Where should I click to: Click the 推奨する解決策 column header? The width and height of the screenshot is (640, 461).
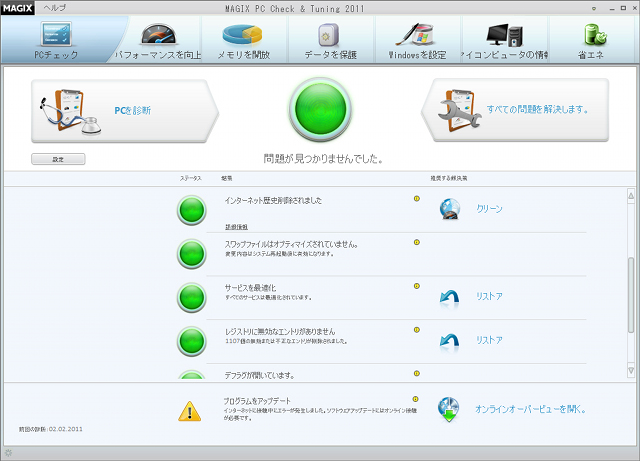449,178
